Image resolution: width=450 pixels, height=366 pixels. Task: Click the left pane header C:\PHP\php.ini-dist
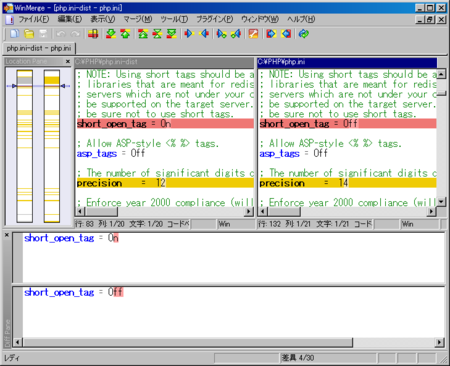click(164, 62)
